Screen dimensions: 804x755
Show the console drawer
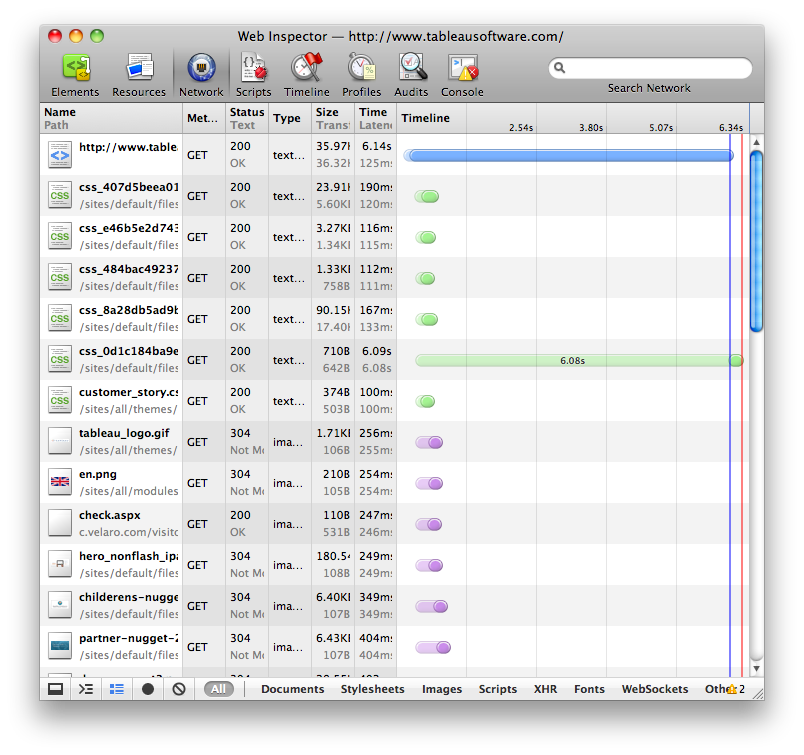[x=86, y=689]
